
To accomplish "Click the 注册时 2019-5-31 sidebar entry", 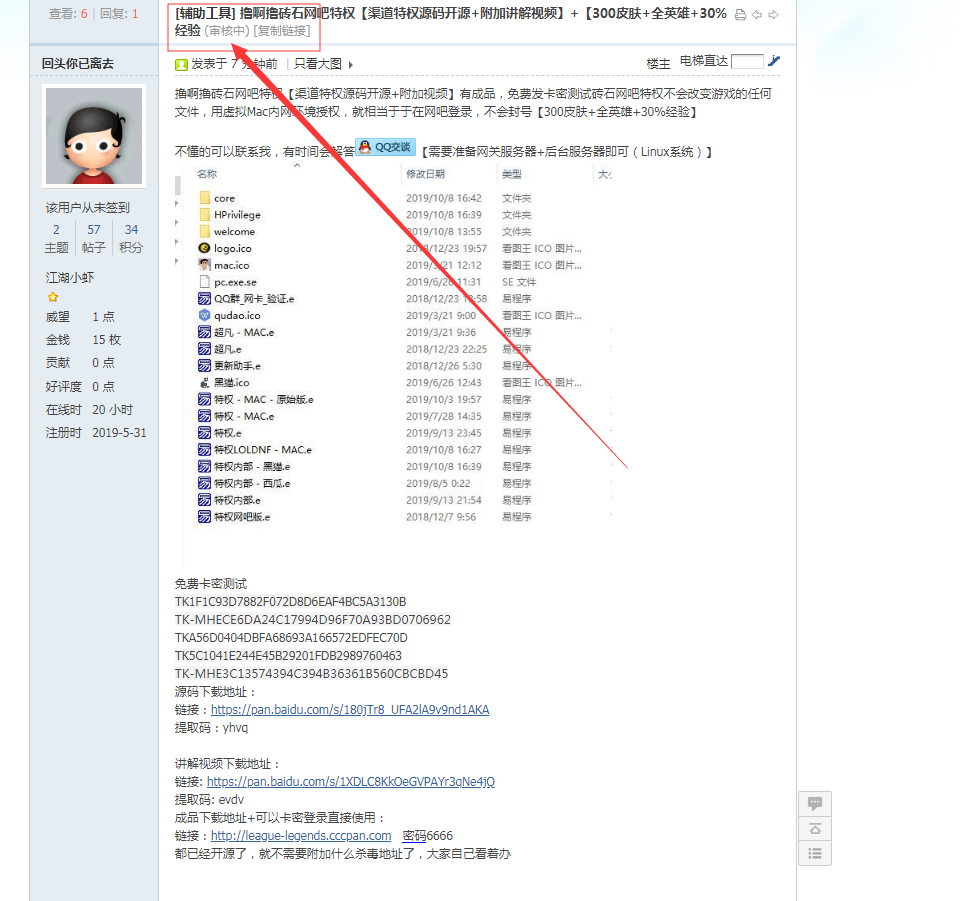I will pyautogui.click(x=96, y=433).
